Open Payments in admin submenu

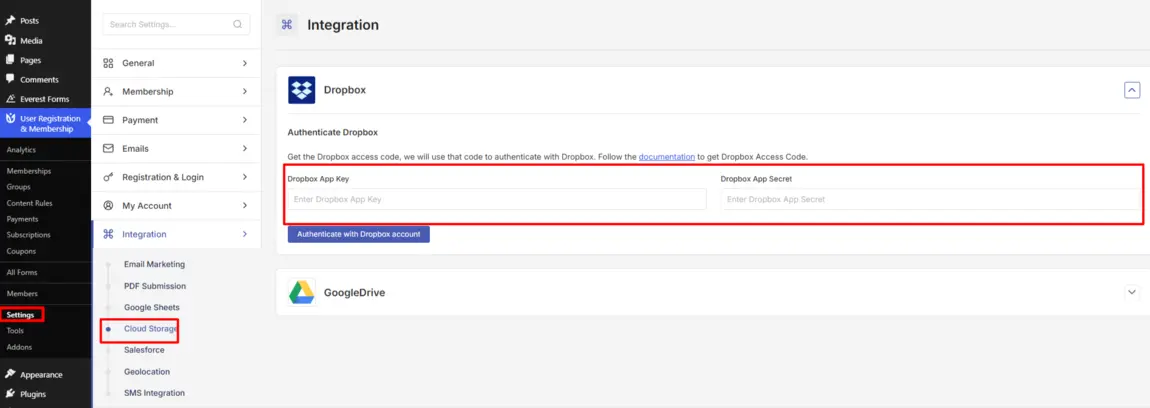coord(22,219)
